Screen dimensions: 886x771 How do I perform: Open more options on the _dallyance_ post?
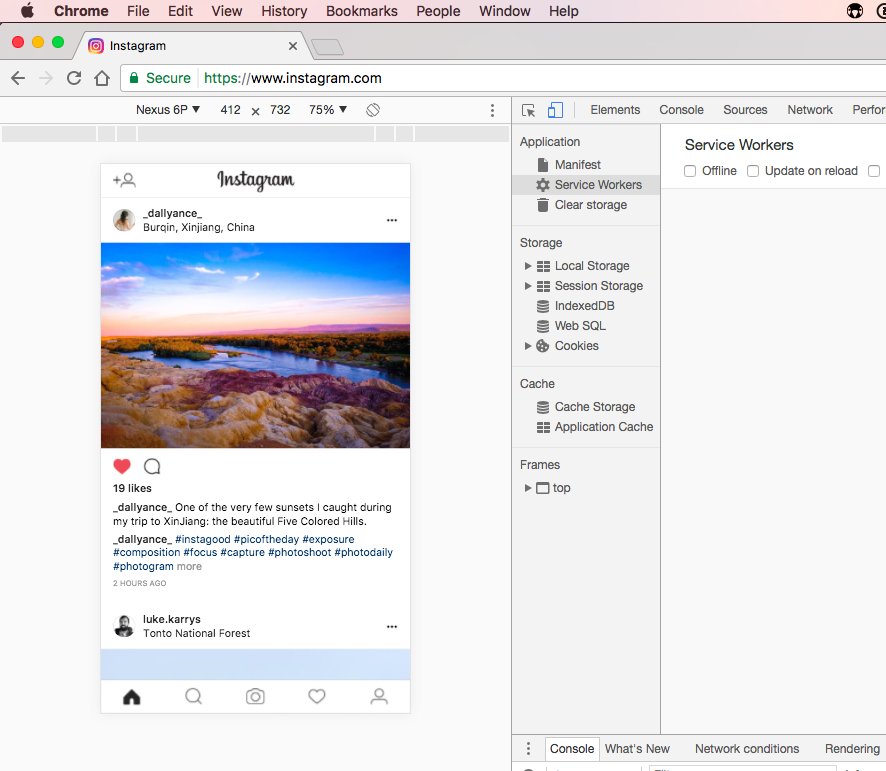392,220
